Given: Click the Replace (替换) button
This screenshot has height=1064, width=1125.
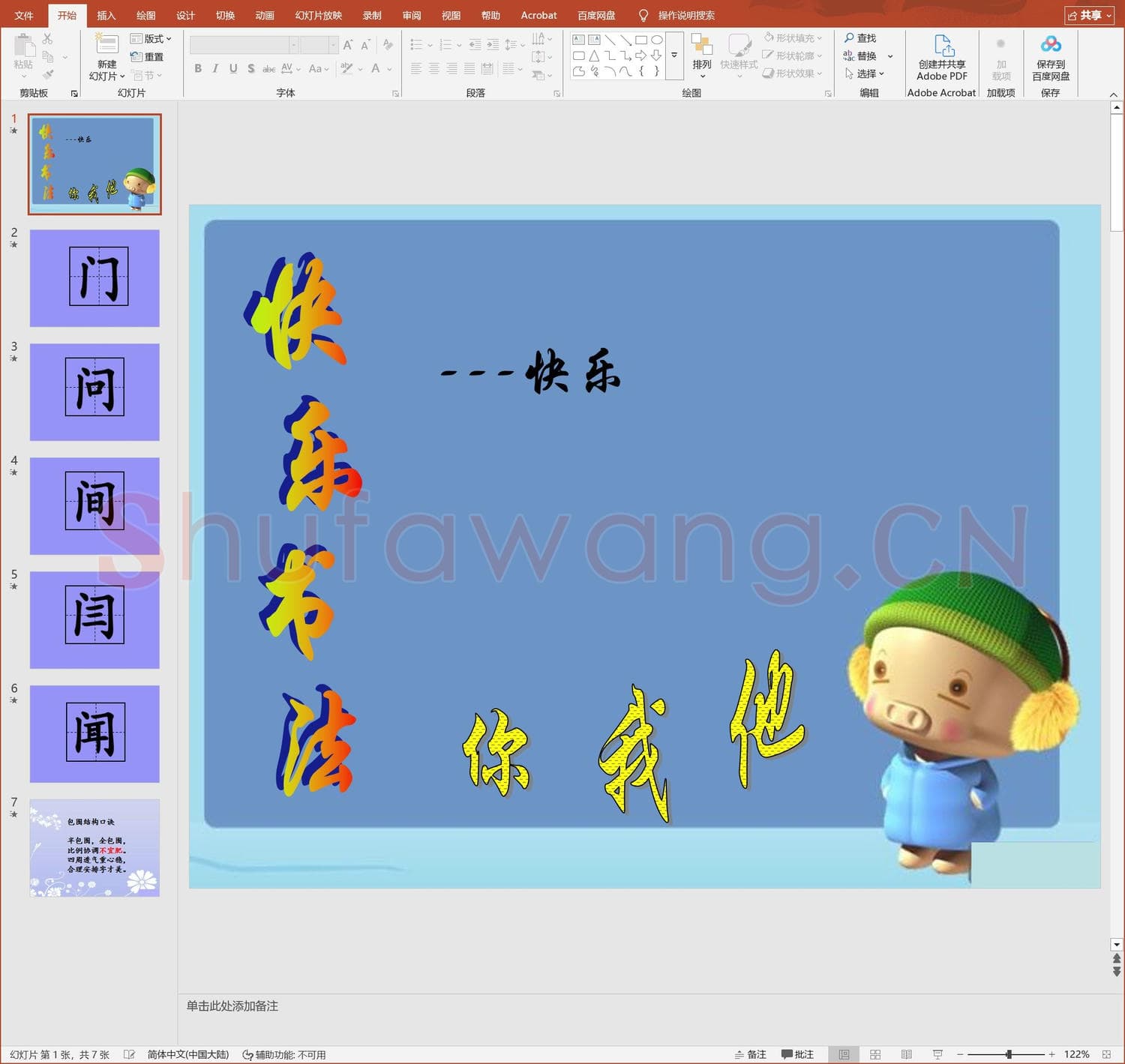Looking at the screenshot, I should (x=860, y=56).
